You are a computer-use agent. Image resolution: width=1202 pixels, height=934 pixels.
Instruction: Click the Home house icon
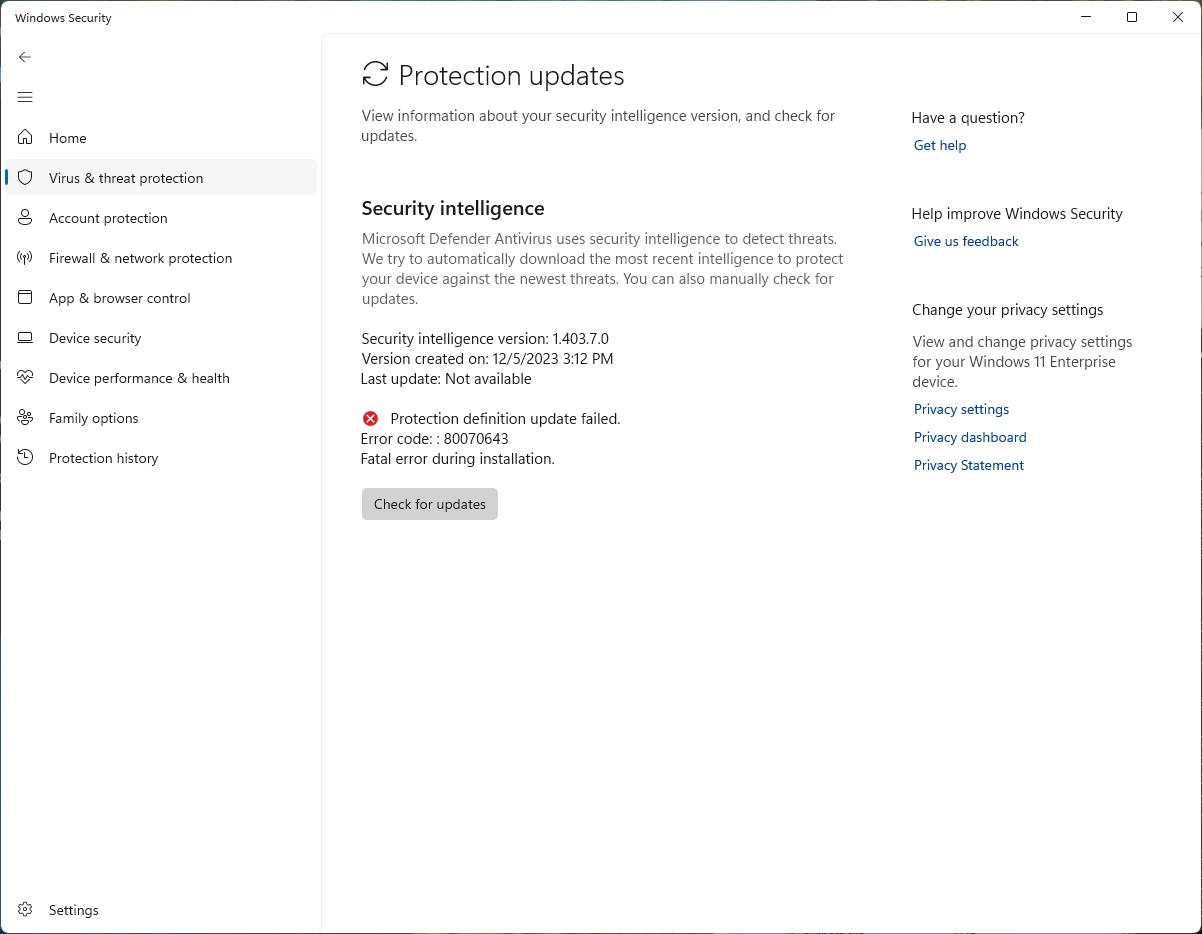26,138
